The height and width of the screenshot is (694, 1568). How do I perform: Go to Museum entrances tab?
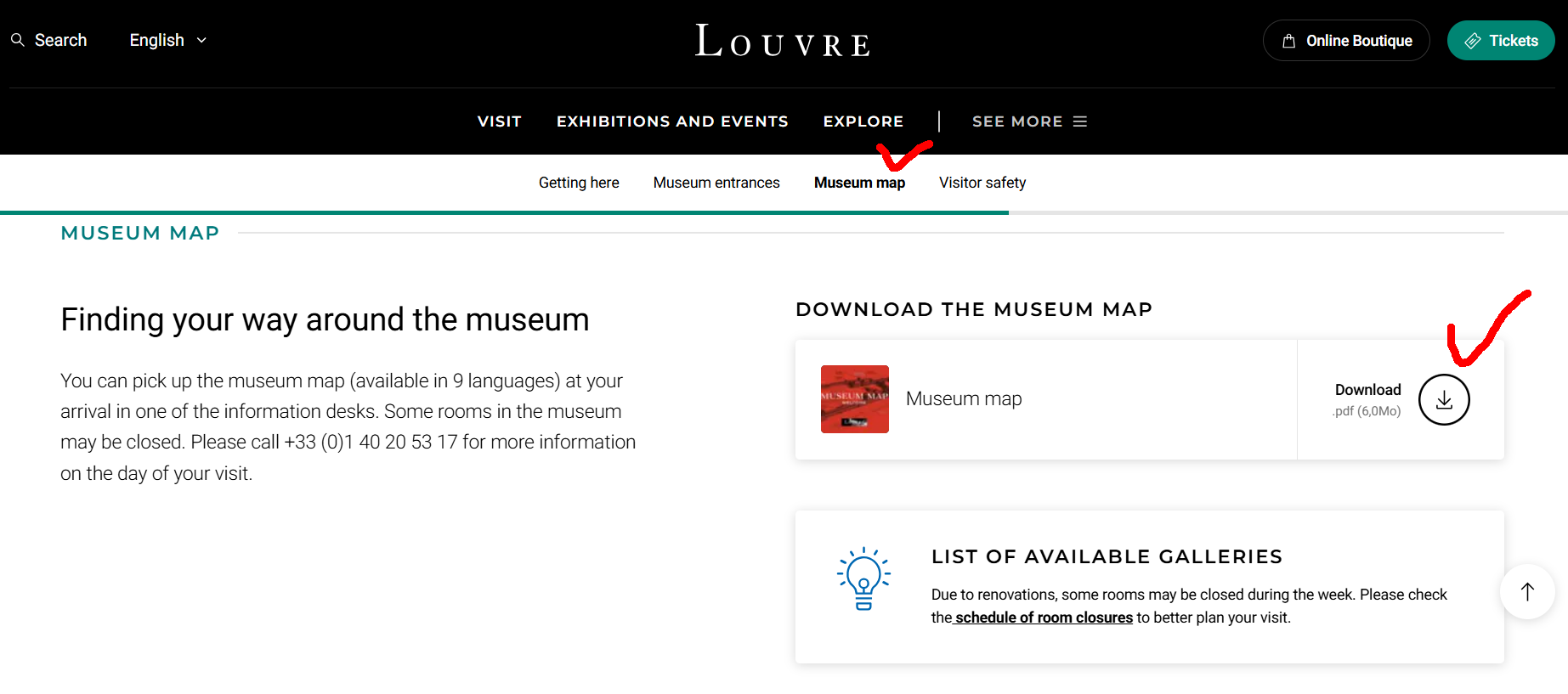(716, 183)
